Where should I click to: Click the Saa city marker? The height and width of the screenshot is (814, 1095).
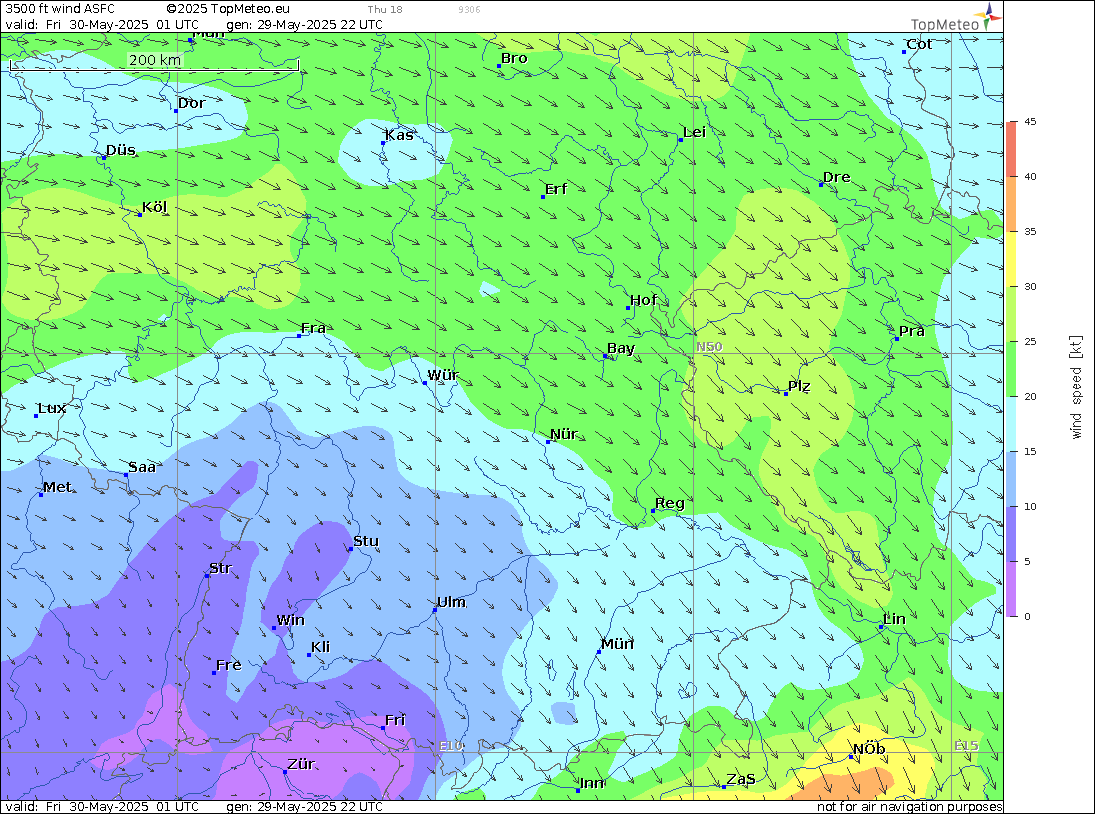[x=126, y=475]
